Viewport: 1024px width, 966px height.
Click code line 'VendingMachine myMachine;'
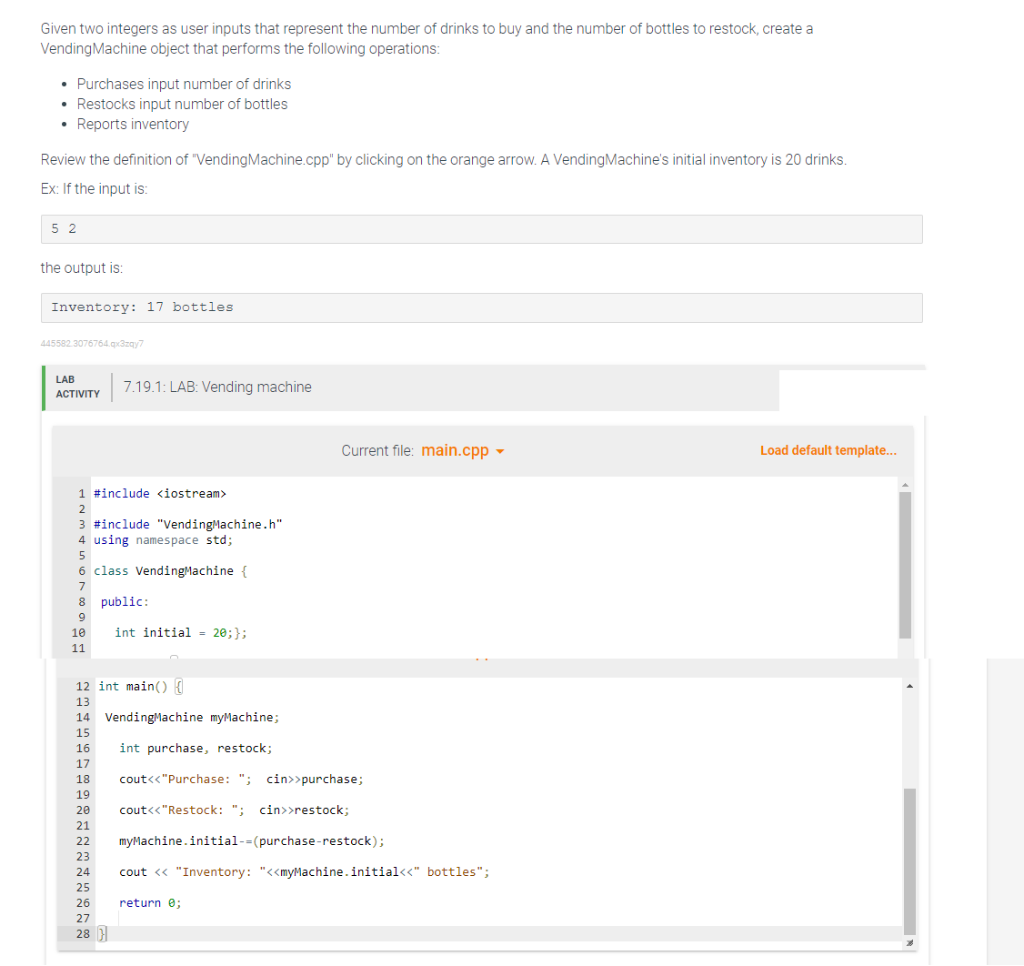point(192,717)
